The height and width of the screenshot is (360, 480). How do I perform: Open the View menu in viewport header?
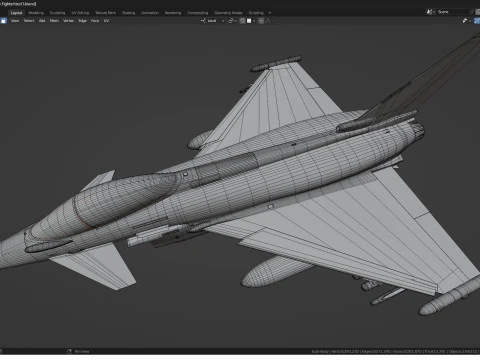[x=15, y=21]
